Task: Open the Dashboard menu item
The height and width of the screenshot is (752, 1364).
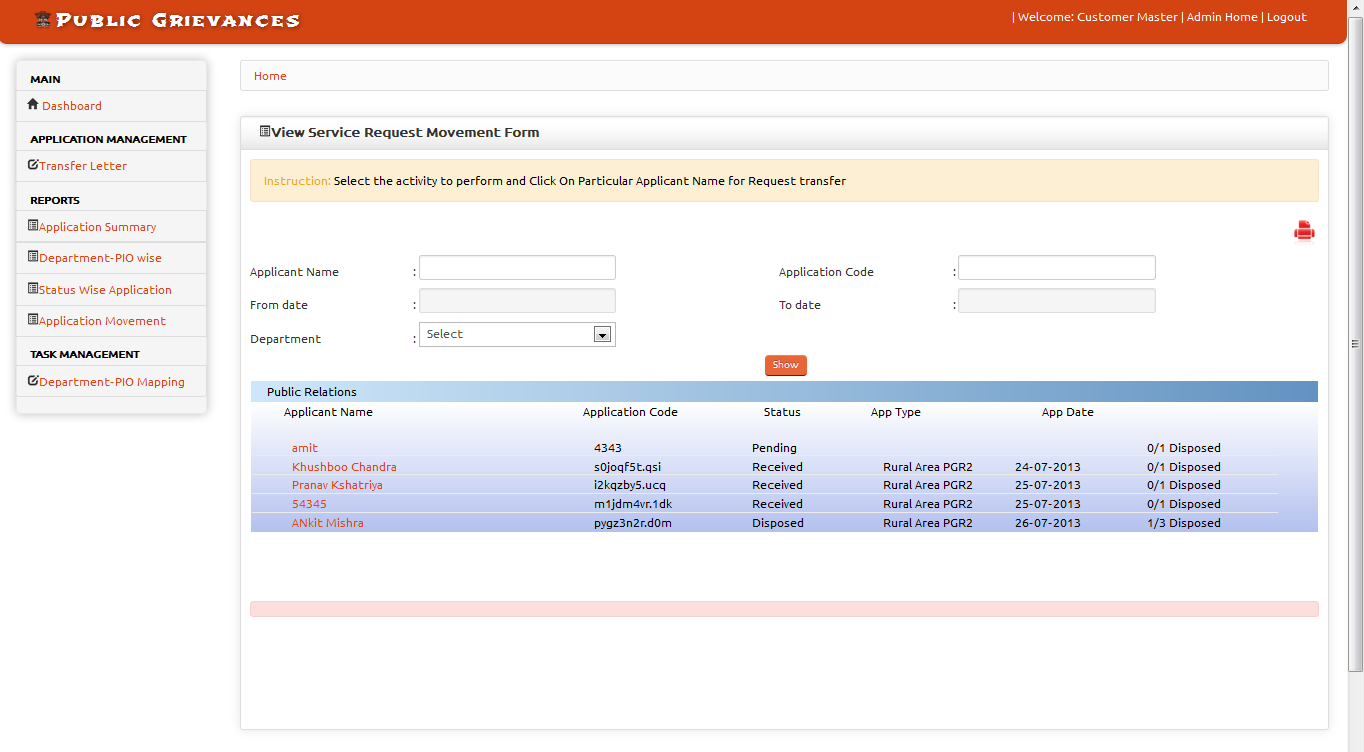Action: pos(72,106)
